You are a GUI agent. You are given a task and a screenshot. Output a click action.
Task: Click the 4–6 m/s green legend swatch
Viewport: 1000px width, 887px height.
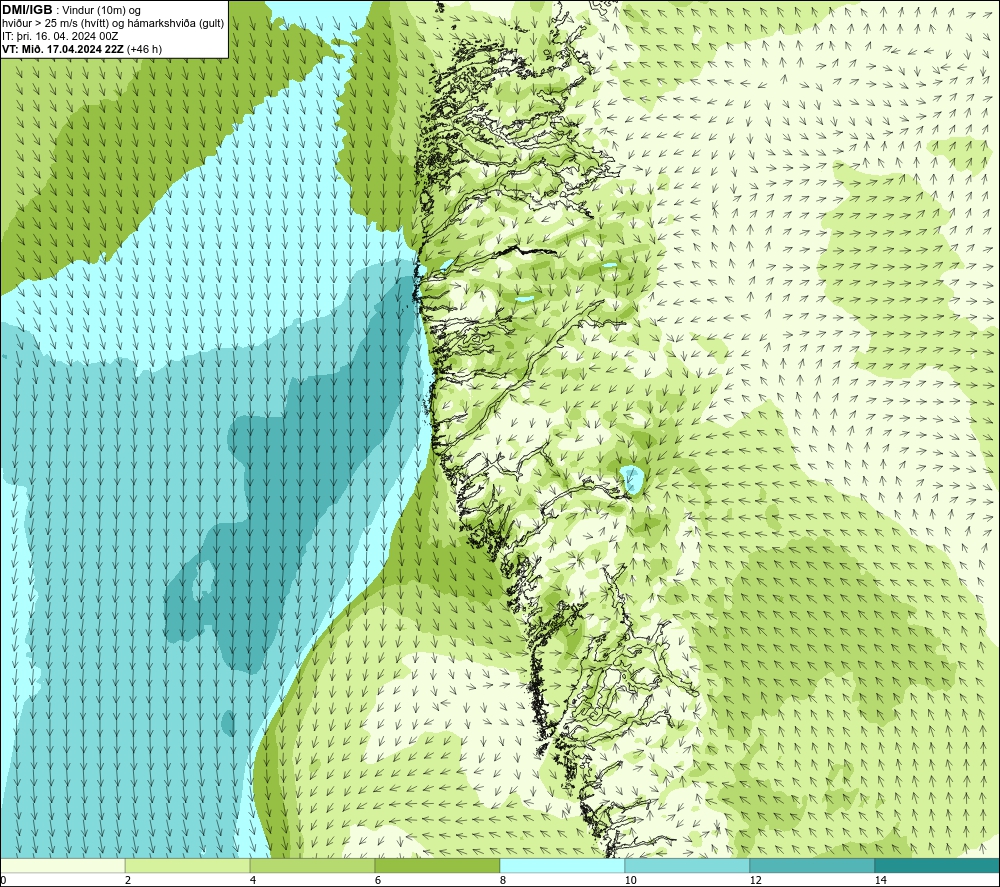(312, 865)
